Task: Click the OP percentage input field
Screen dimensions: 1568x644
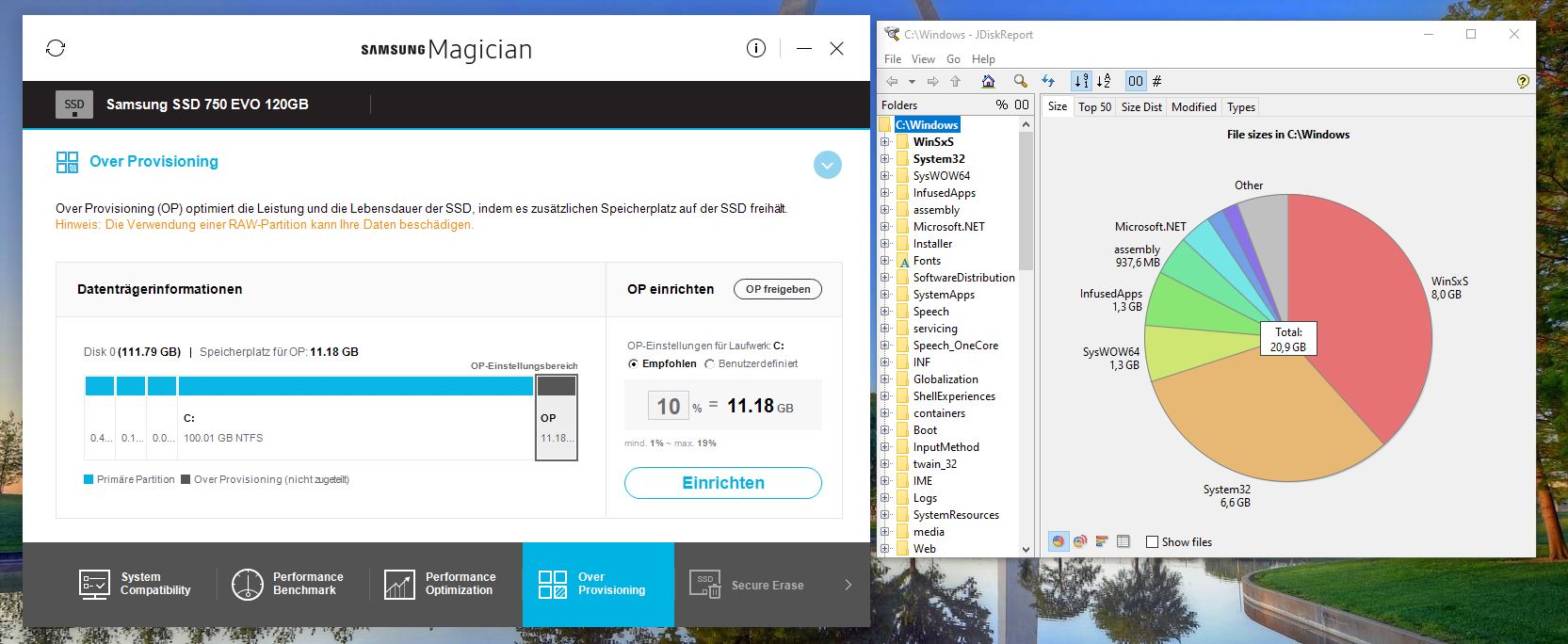Action: tap(668, 406)
